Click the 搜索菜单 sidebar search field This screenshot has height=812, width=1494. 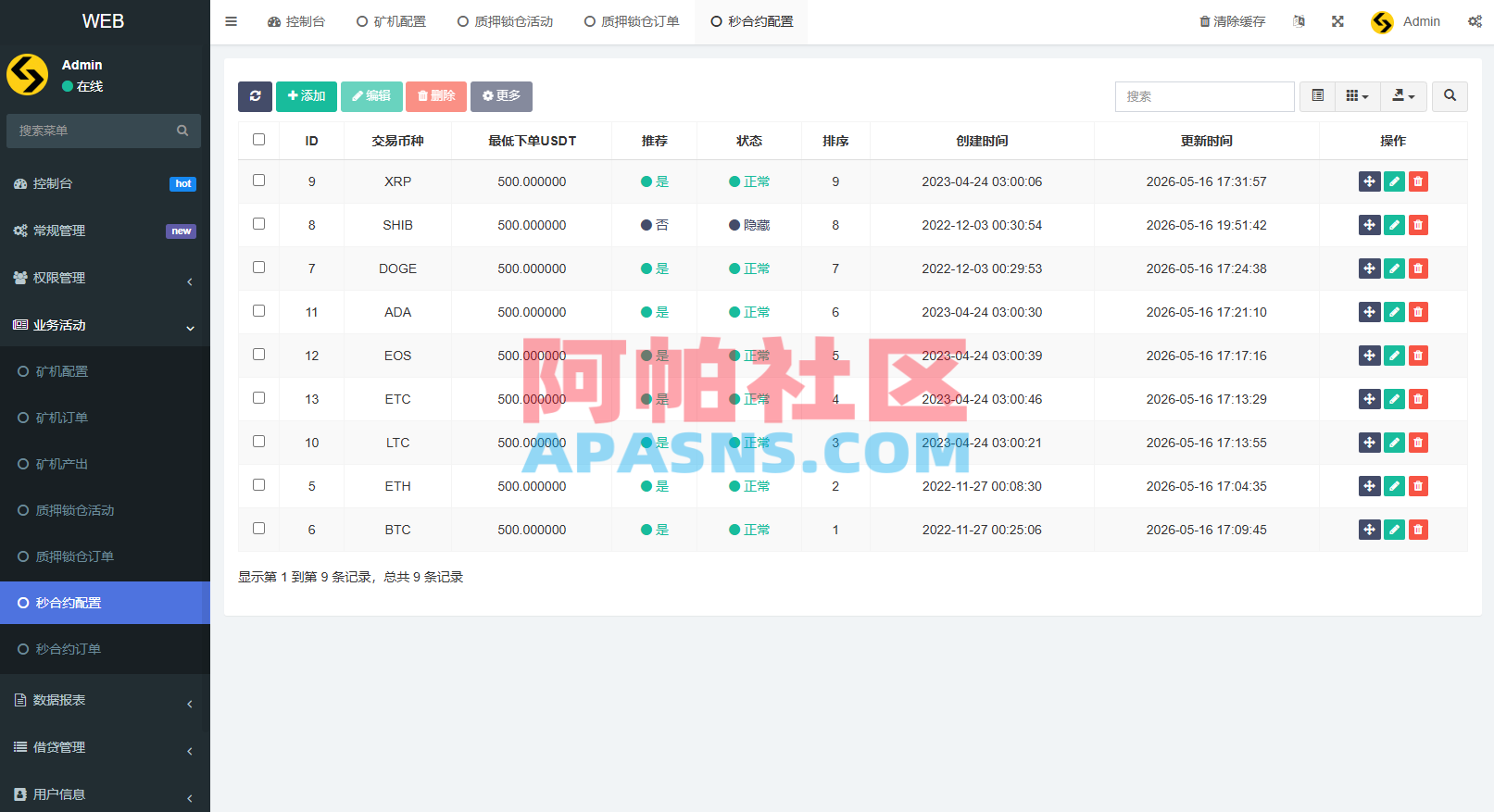pyautogui.click(x=93, y=131)
